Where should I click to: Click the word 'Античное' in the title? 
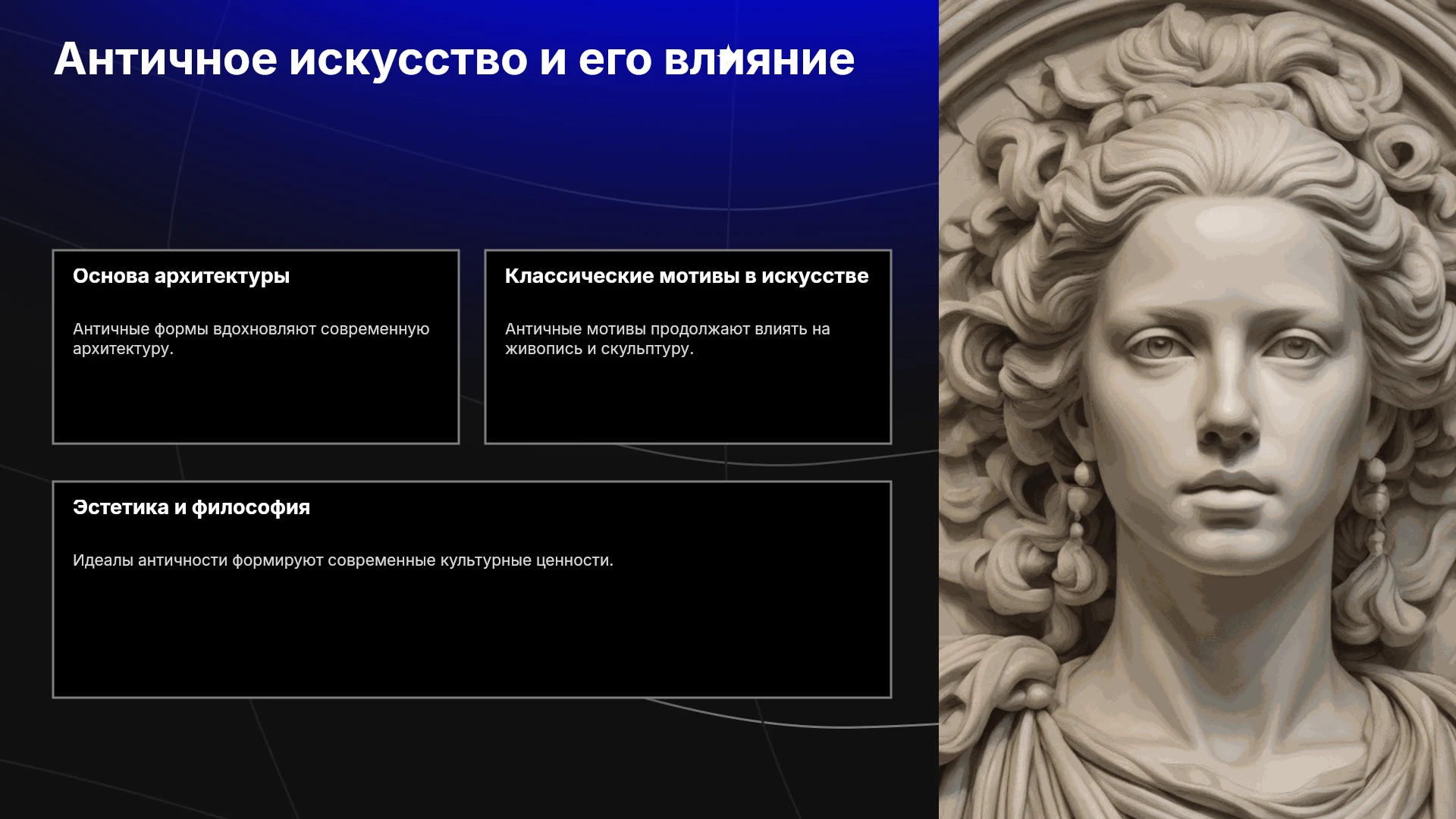coord(165,58)
